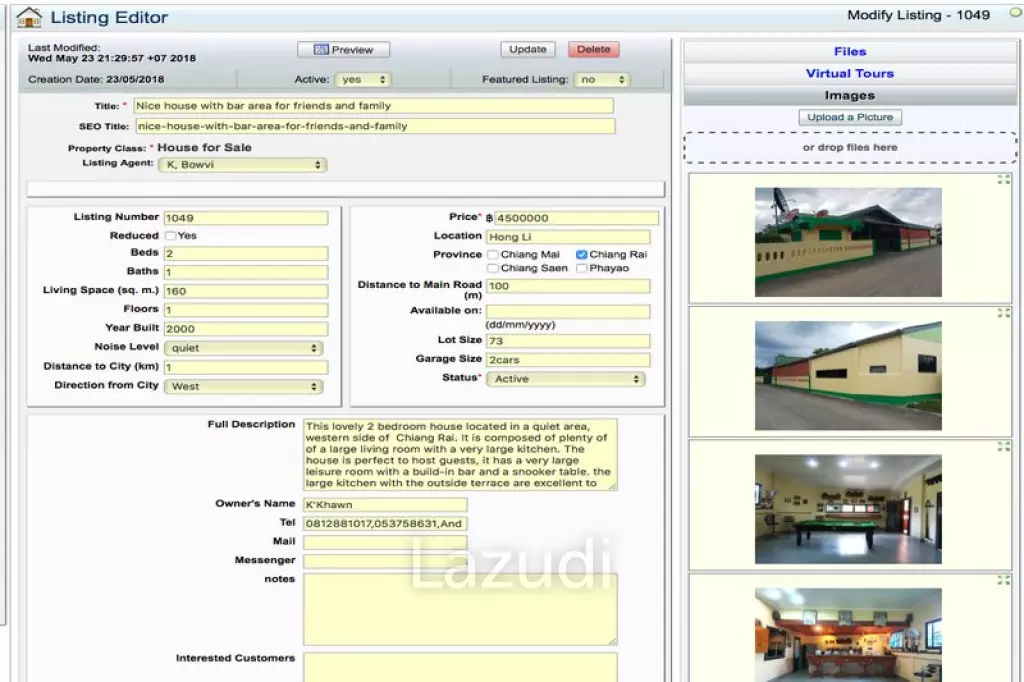Click the Preview button

pyautogui.click(x=344, y=50)
